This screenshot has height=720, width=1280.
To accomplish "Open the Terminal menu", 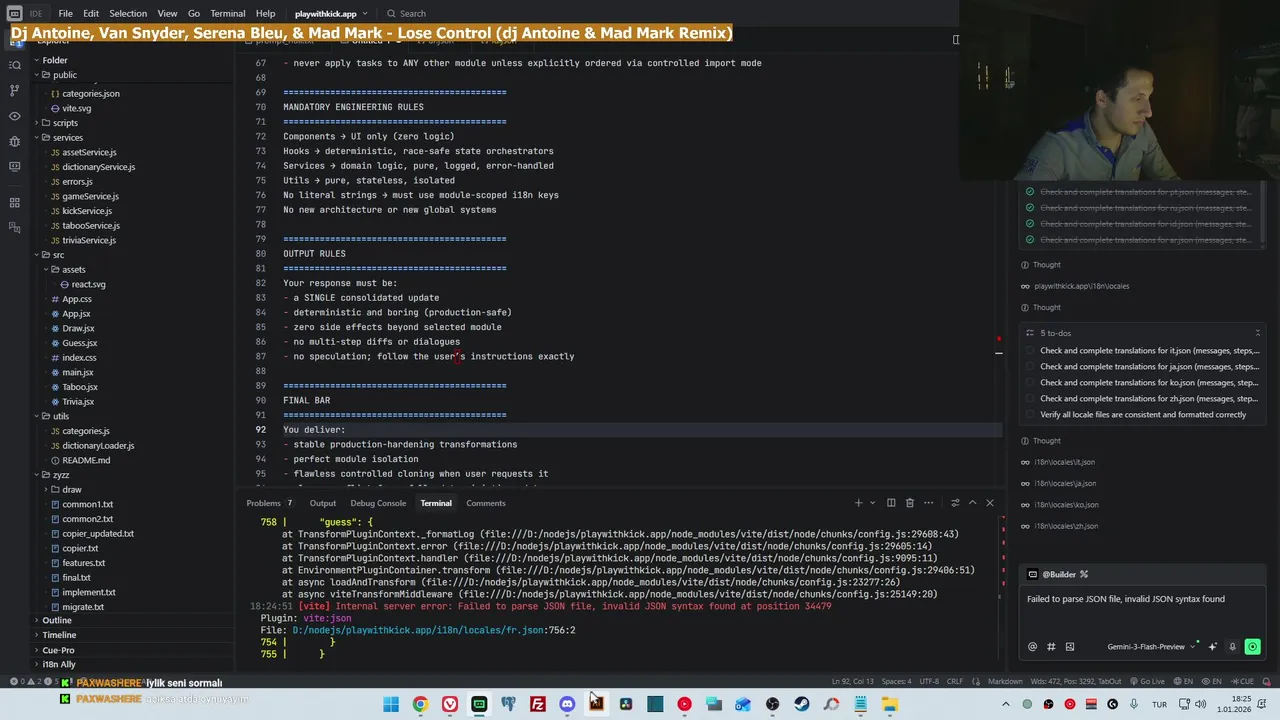I will pos(227,13).
